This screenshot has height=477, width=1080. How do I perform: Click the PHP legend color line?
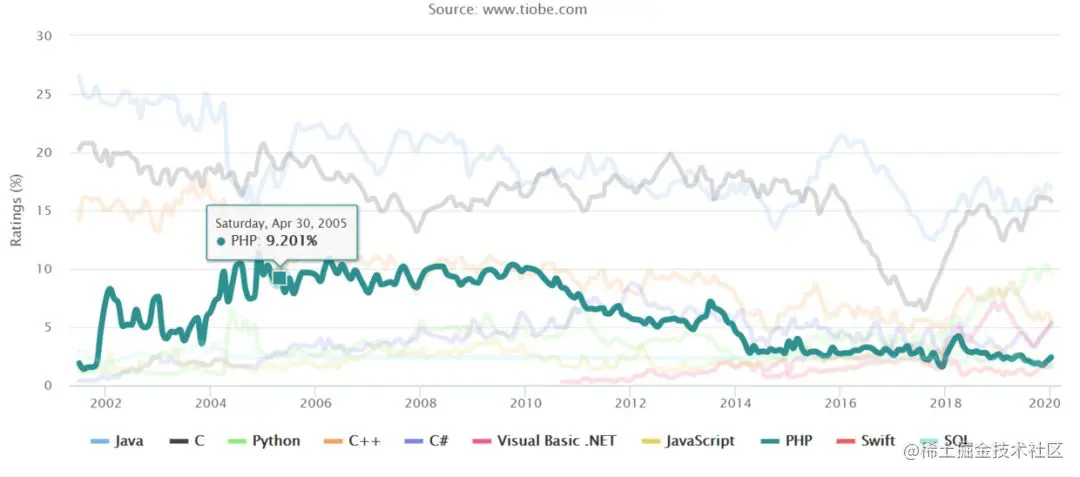(767, 441)
